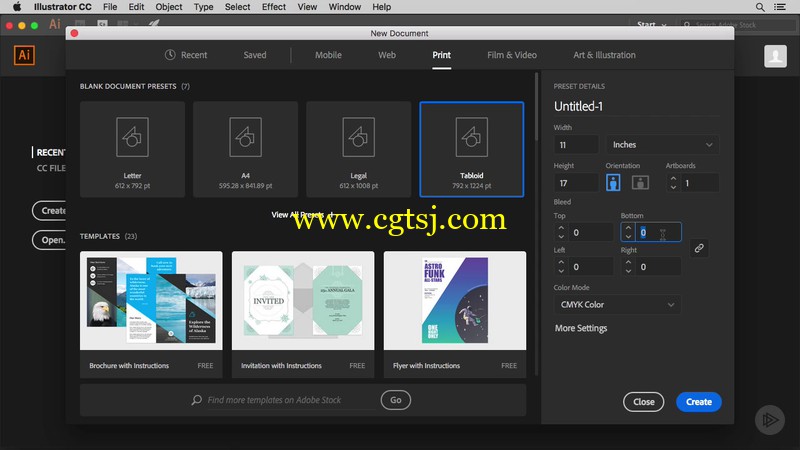The height and width of the screenshot is (450, 800).
Task: Click the Apple menu icon
Action: click(x=16, y=7)
